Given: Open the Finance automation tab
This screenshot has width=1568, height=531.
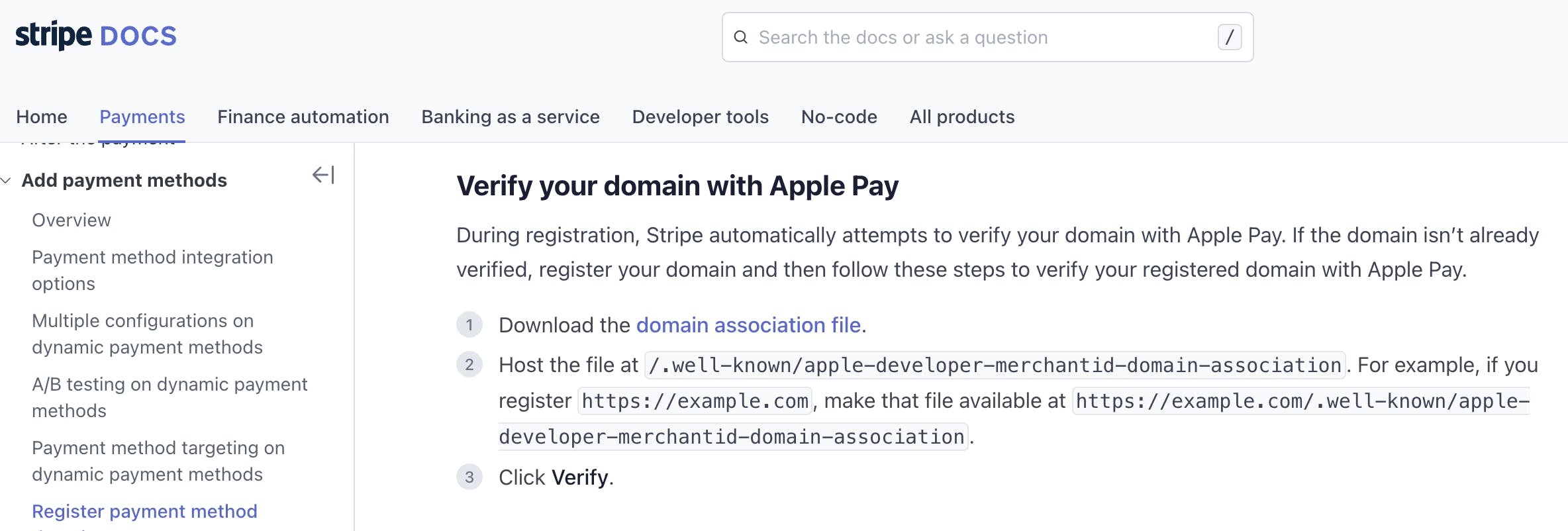Looking at the screenshot, I should [x=303, y=117].
